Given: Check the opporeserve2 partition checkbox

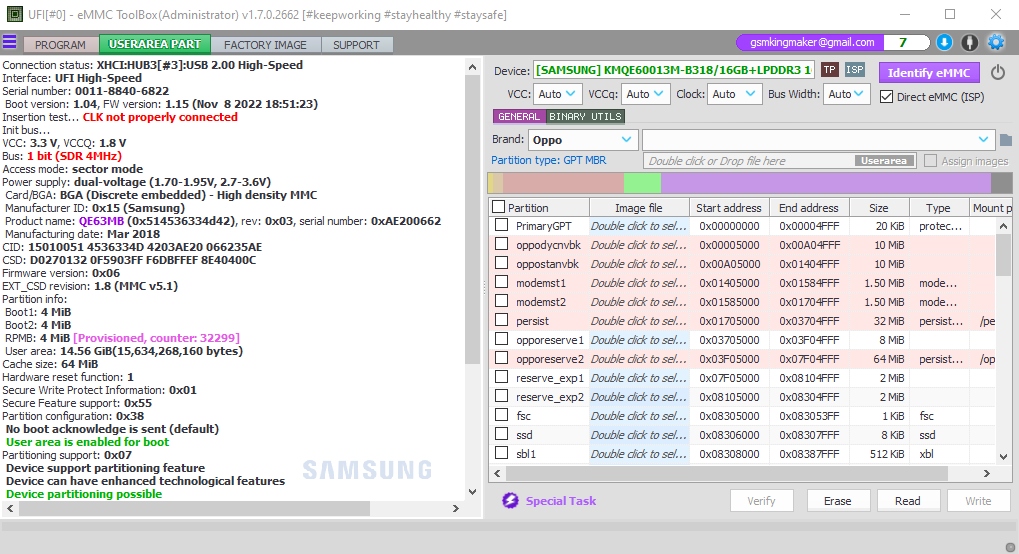Looking at the screenshot, I should (501, 358).
